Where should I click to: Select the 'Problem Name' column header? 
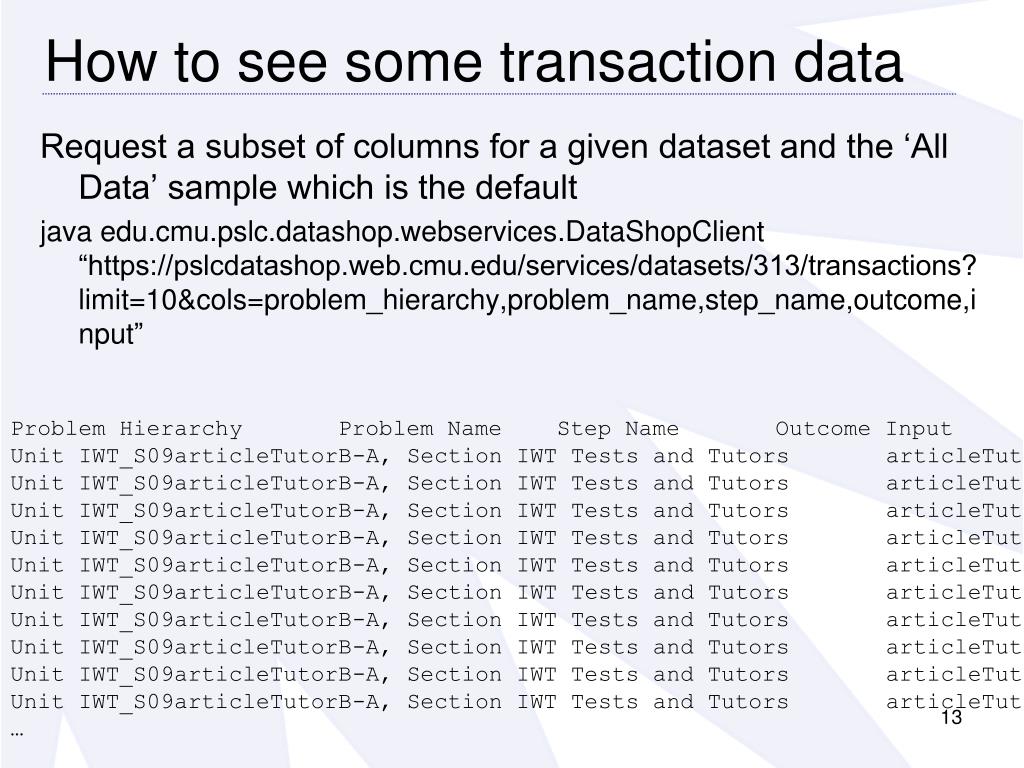click(x=420, y=429)
